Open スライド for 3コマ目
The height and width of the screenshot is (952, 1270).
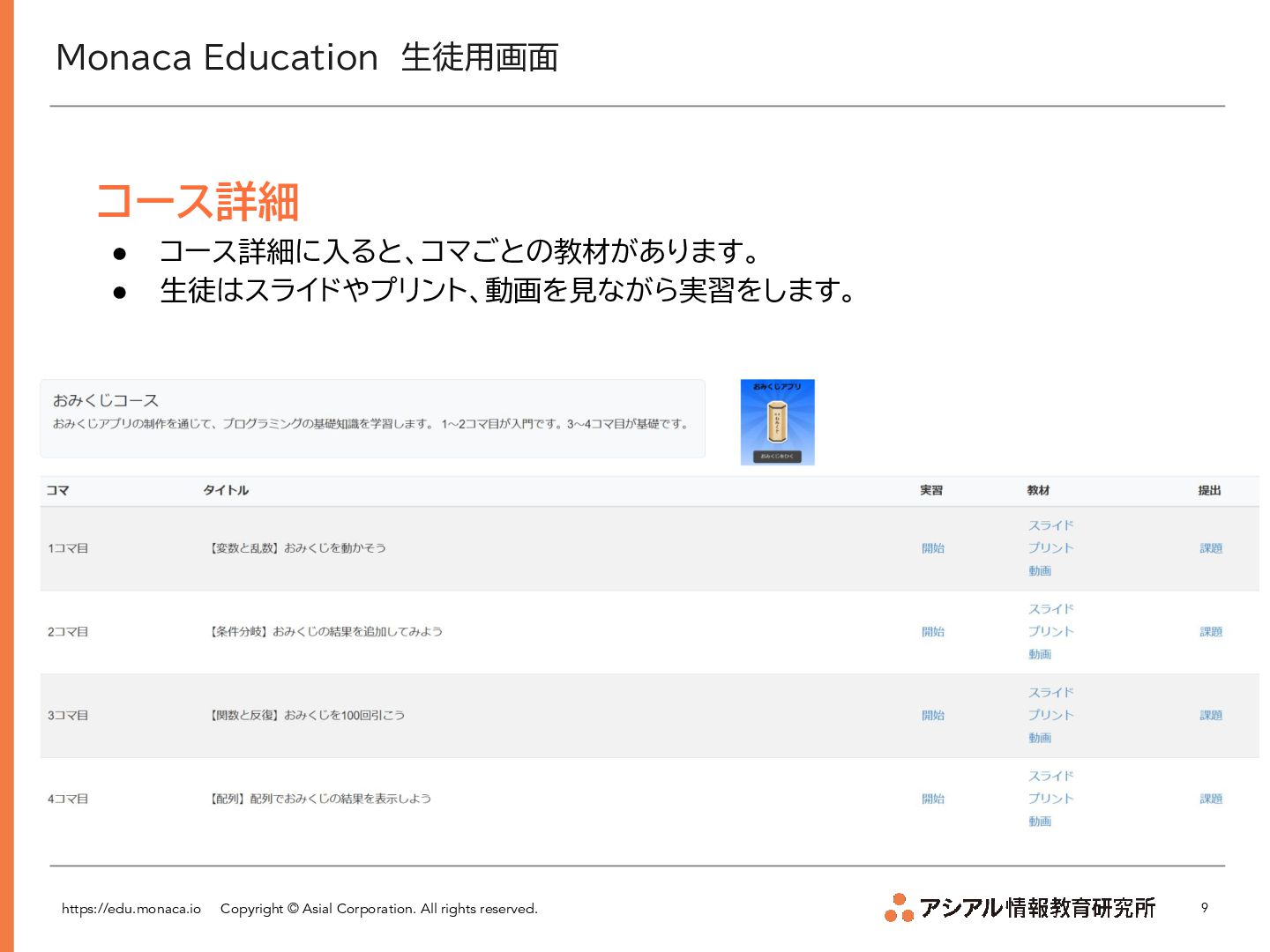point(1050,693)
